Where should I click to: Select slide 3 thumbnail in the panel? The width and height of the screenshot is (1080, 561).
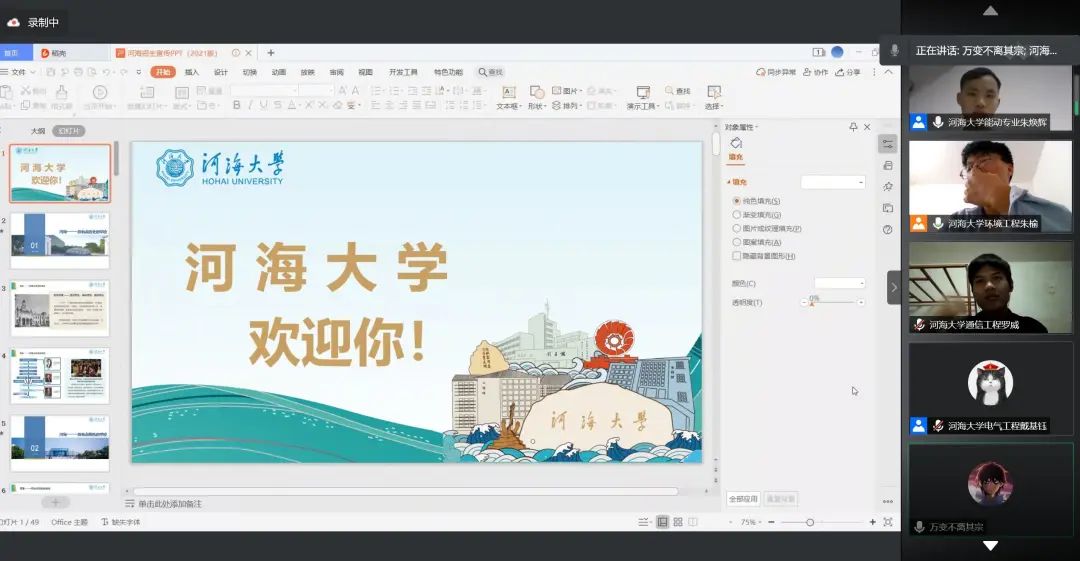coord(60,309)
